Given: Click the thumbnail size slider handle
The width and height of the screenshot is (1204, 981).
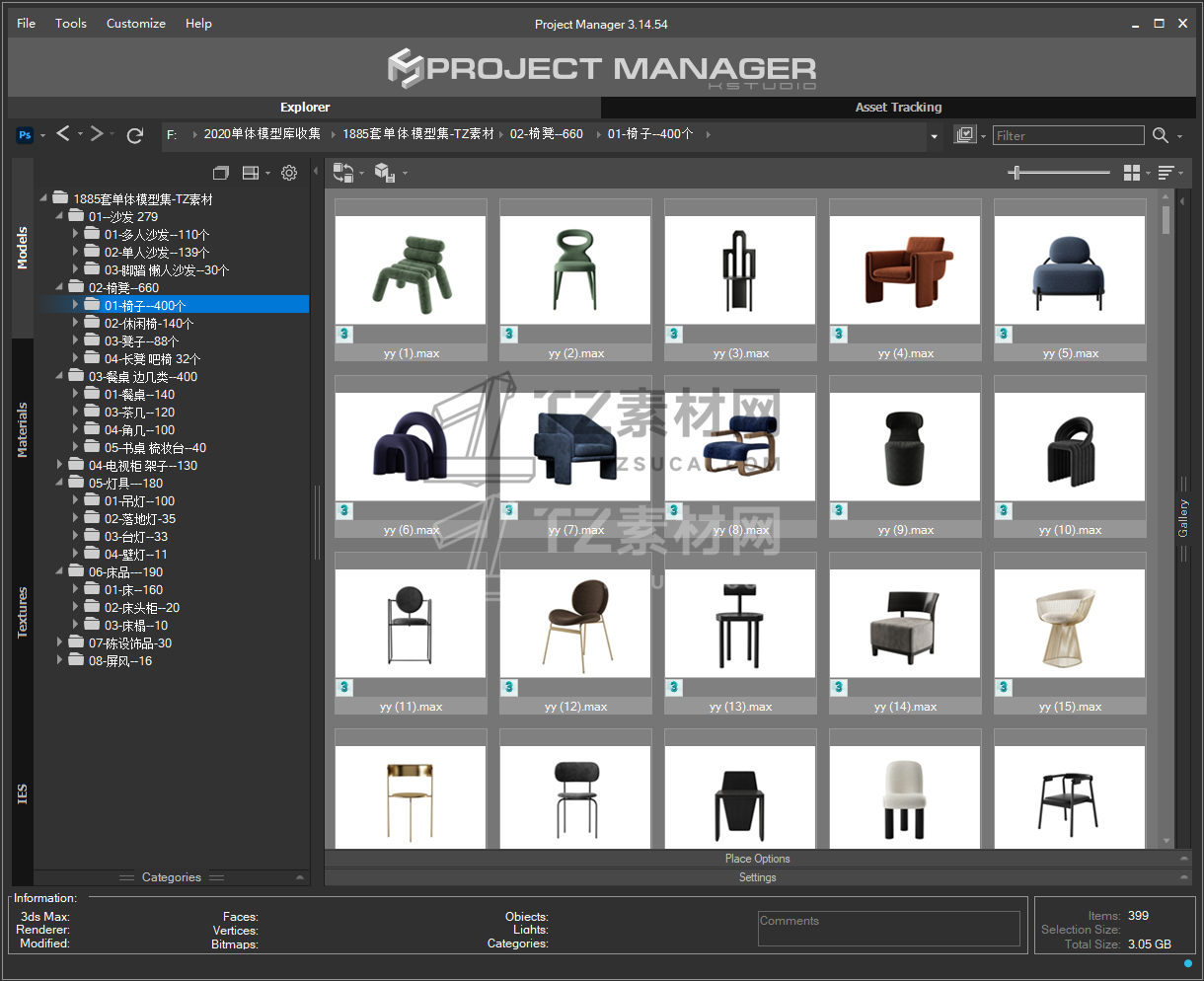Looking at the screenshot, I should (1016, 173).
